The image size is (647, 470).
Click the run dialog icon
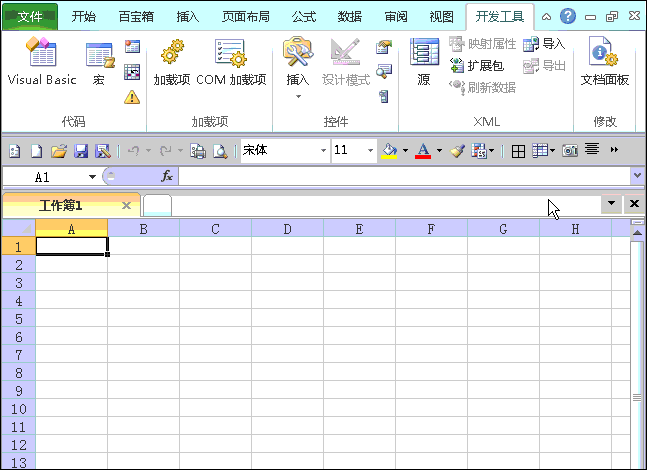[384, 97]
